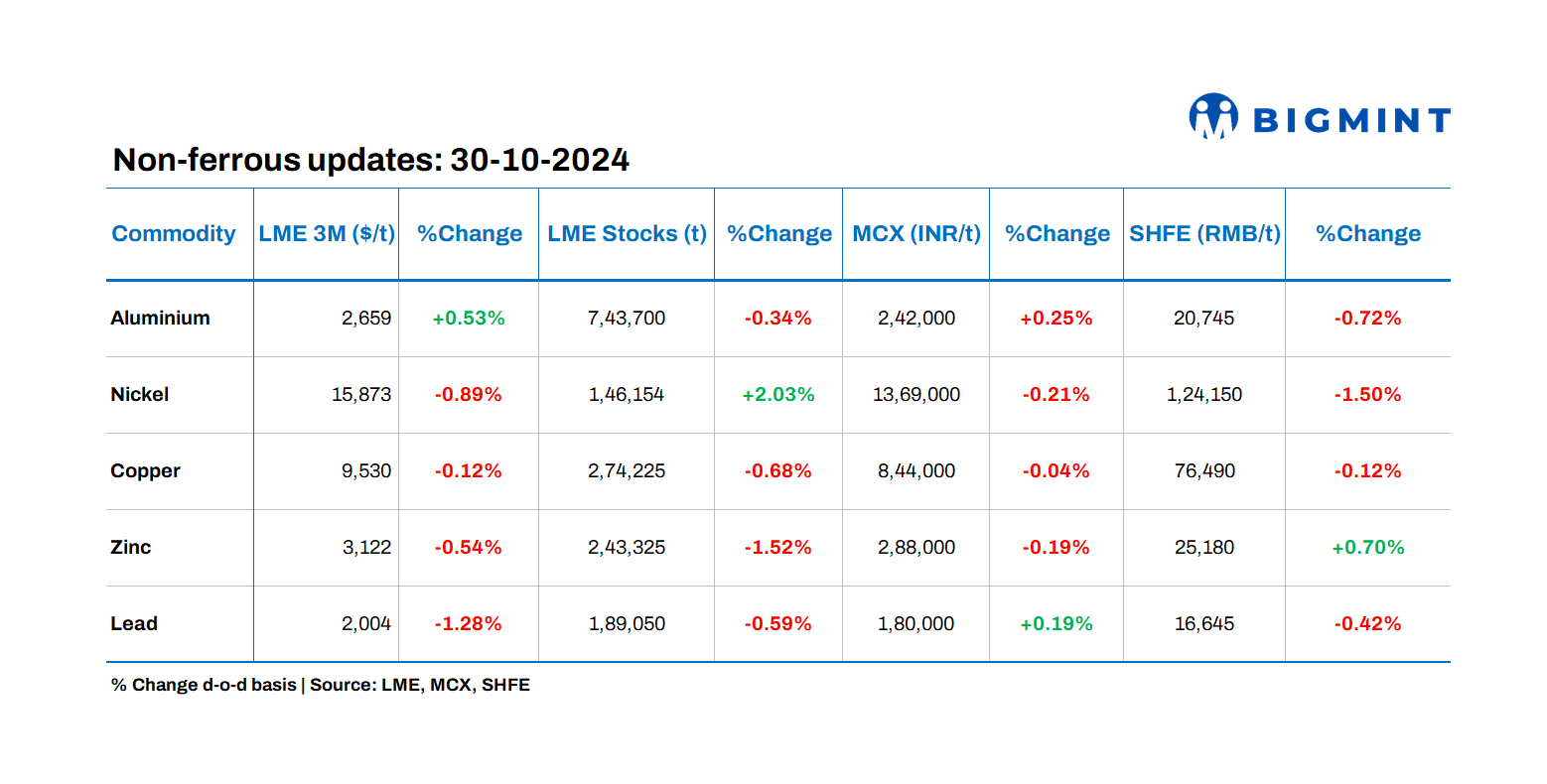Click the BigMint logo icon
1547x784 pixels.
pos(1212,116)
